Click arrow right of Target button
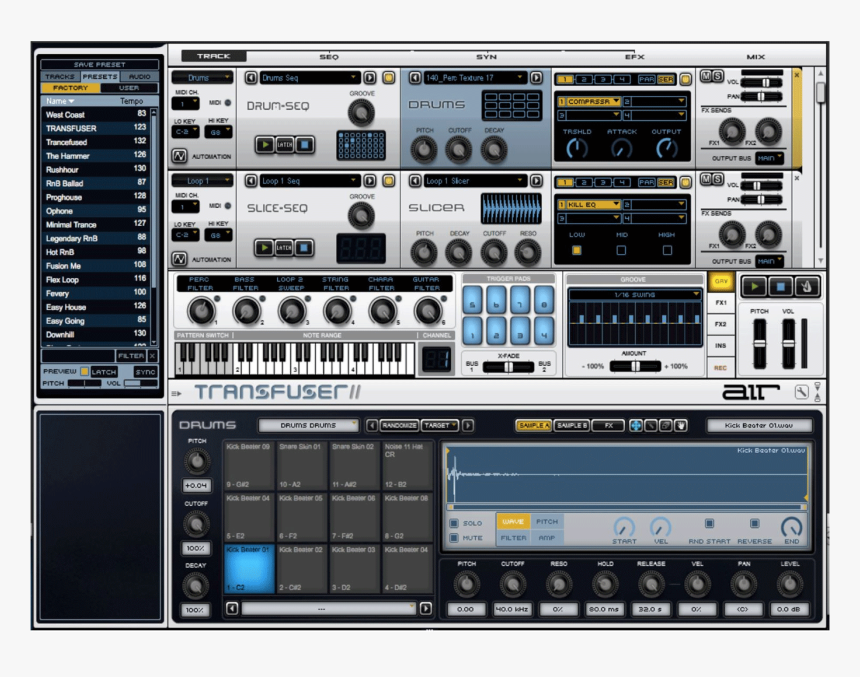The image size is (860, 677). [468, 425]
